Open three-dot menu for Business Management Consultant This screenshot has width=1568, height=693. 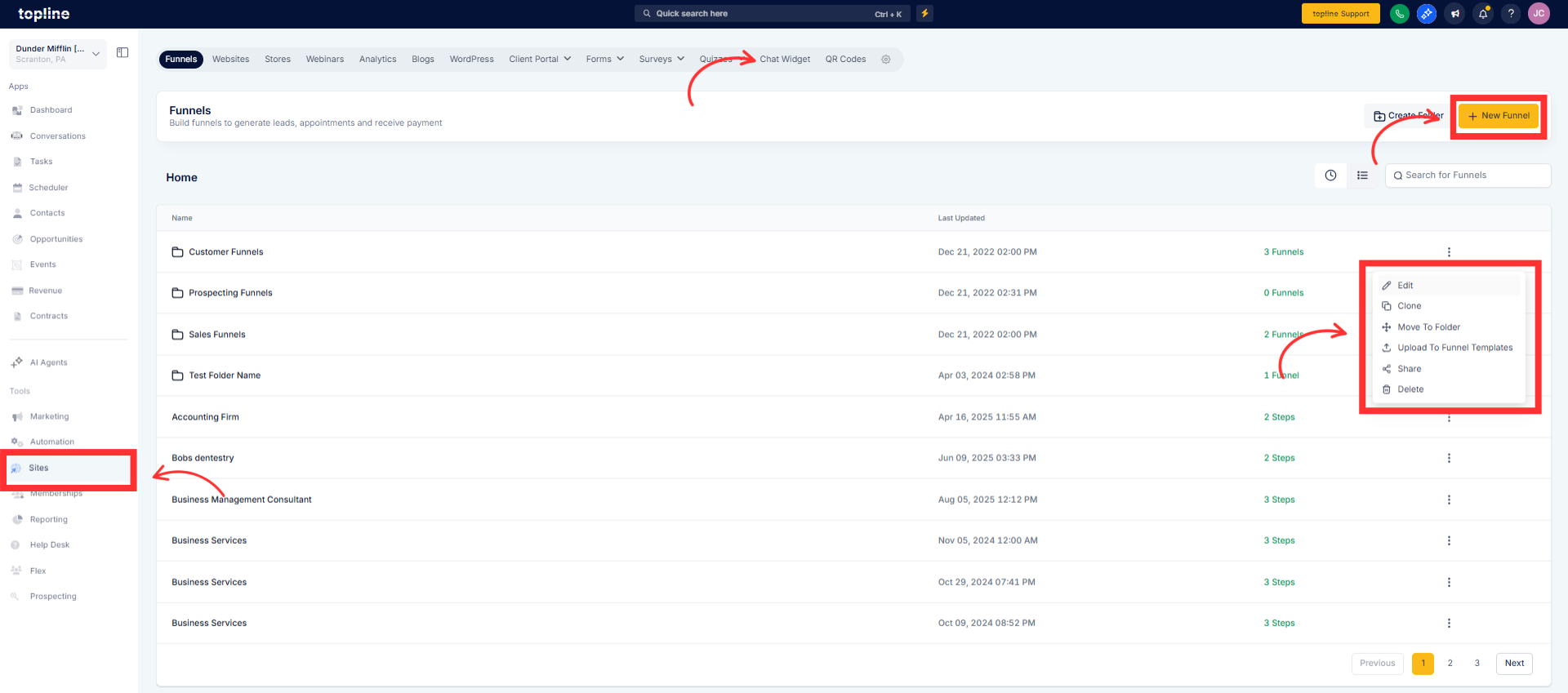click(1449, 500)
